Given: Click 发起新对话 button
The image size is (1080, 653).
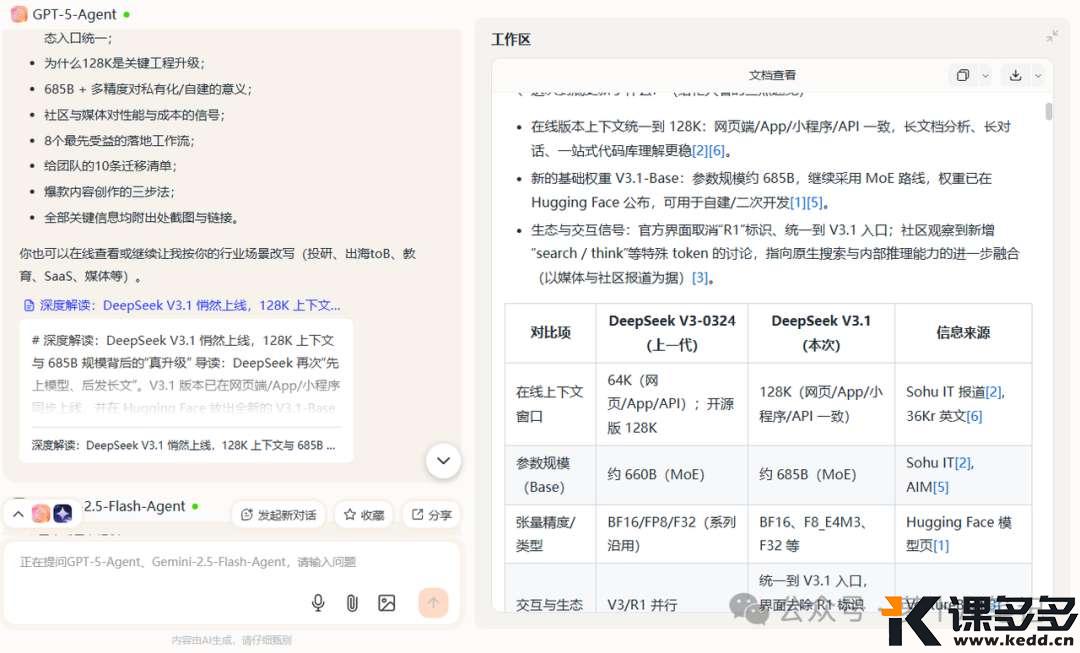Looking at the screenshot, I should coord(279,515).
